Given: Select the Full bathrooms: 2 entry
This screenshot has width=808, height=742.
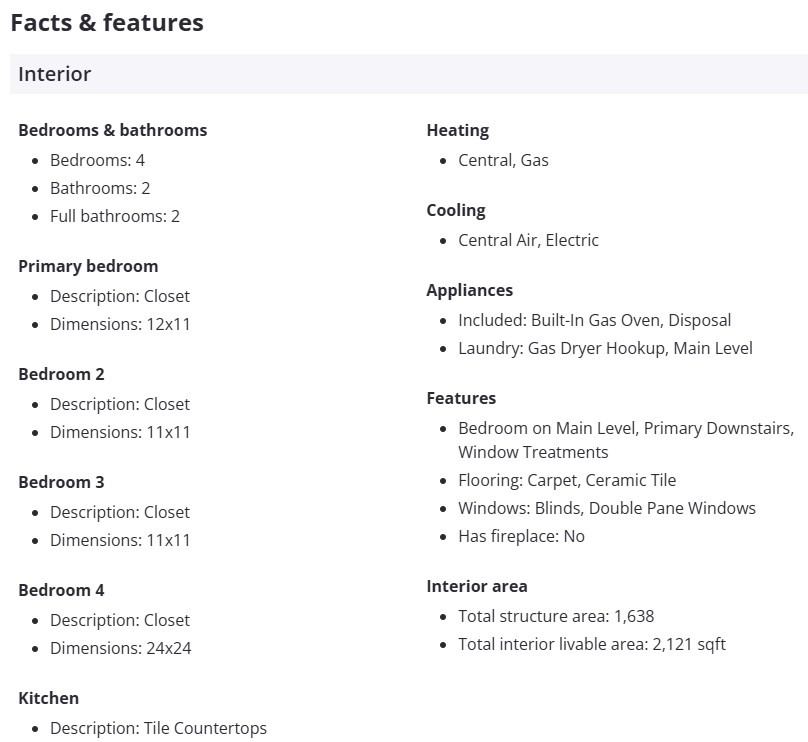Looking at the screenshot, I should 115,216.
